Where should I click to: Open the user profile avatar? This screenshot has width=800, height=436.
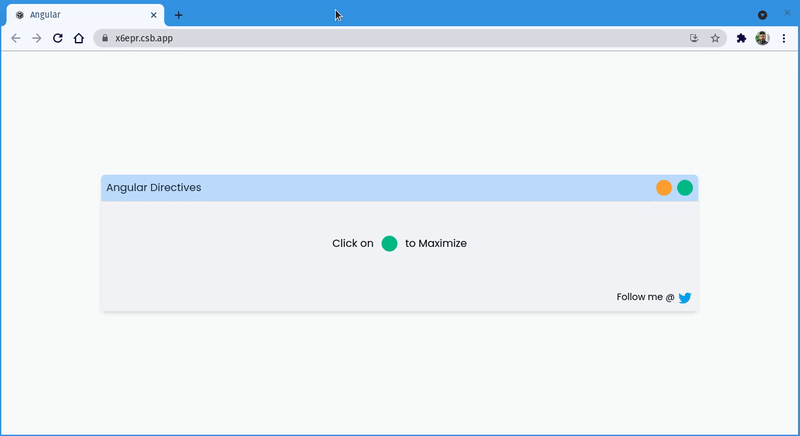762,38
